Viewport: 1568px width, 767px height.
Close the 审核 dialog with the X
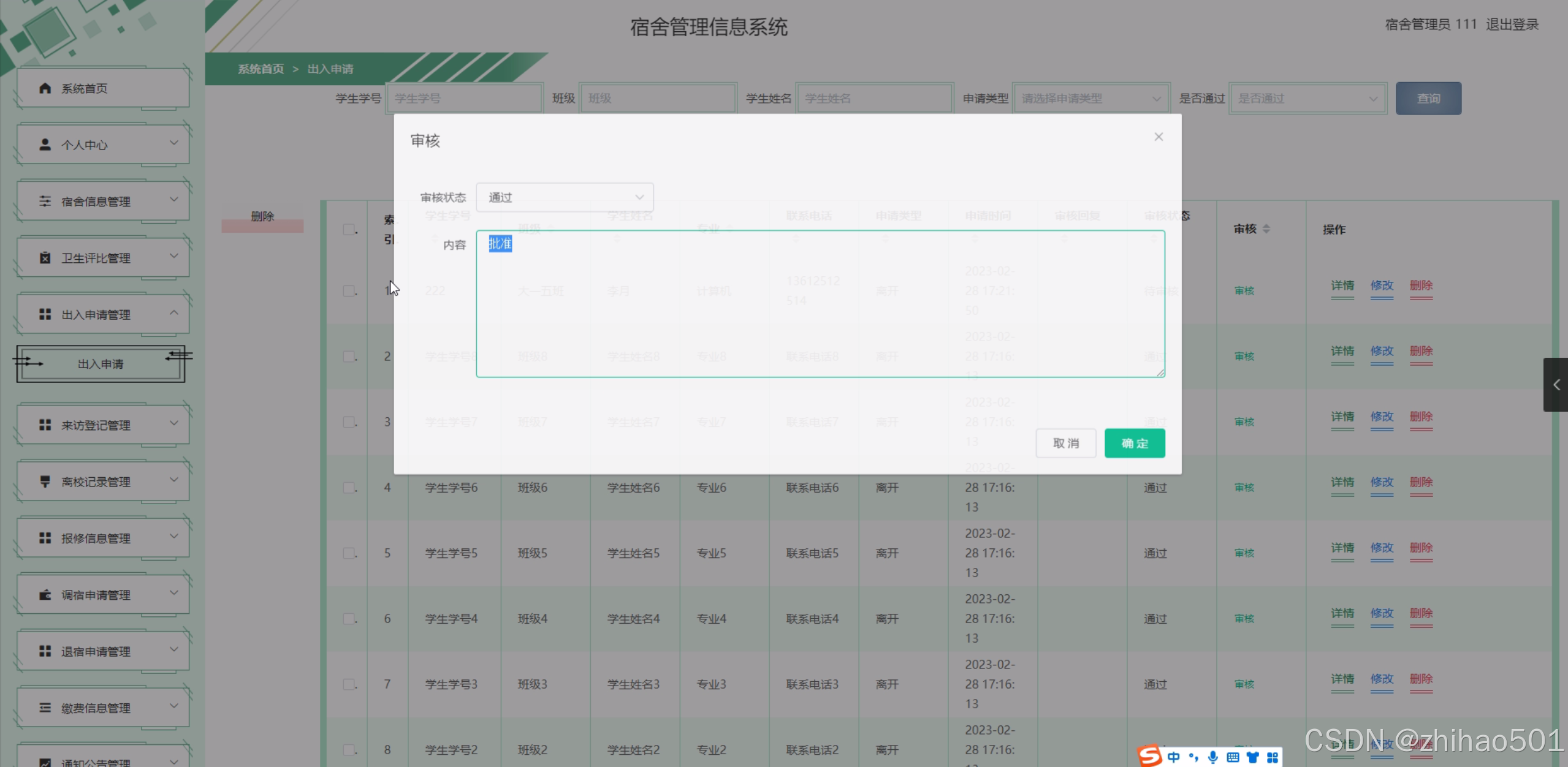point(1159,137)
